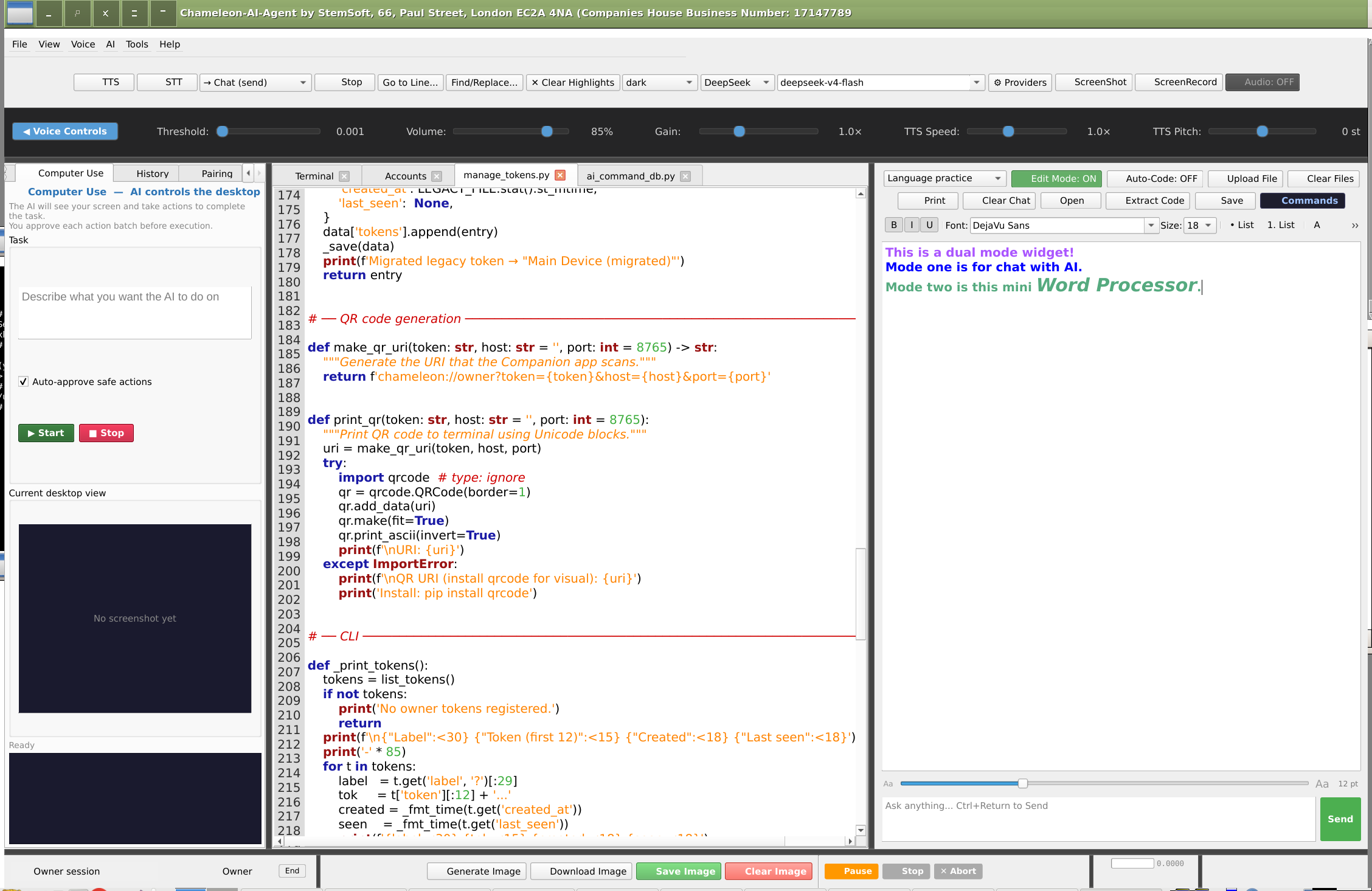Click the Abort button

[x=958, y=871]
